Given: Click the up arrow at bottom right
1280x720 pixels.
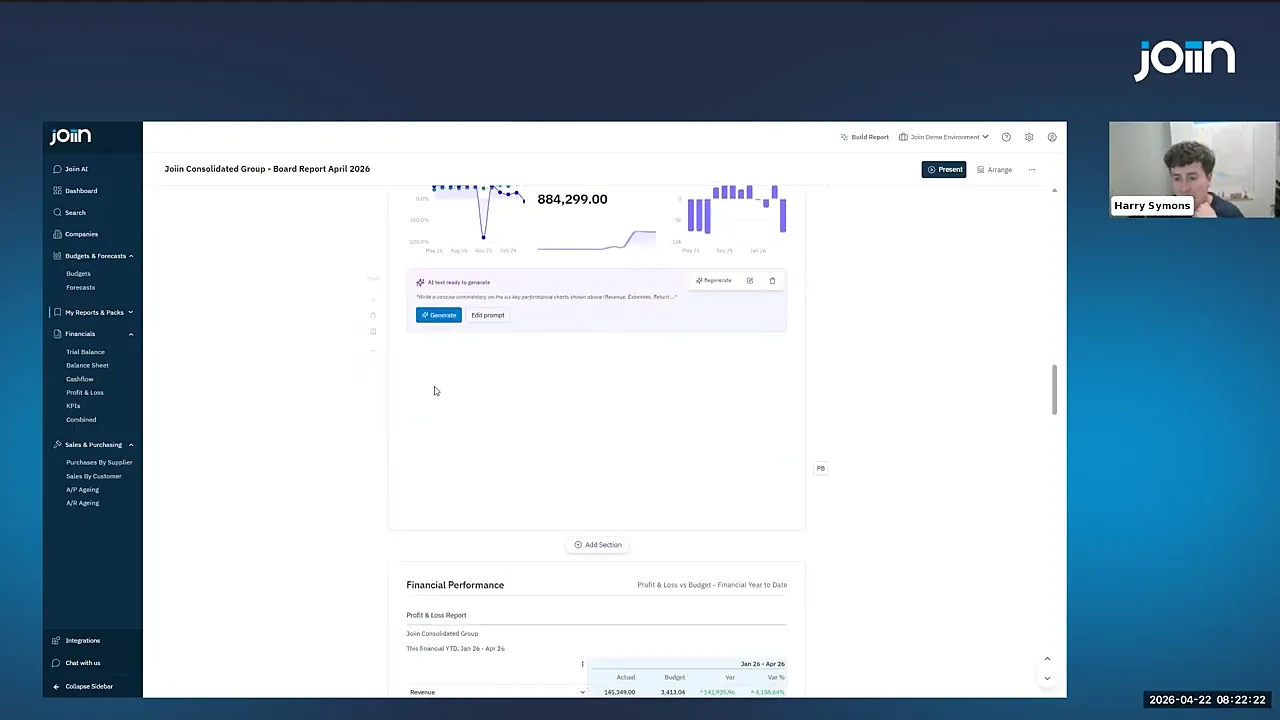Looking at the screenshot, I should pyautogui.click(x=1047, y=659).
